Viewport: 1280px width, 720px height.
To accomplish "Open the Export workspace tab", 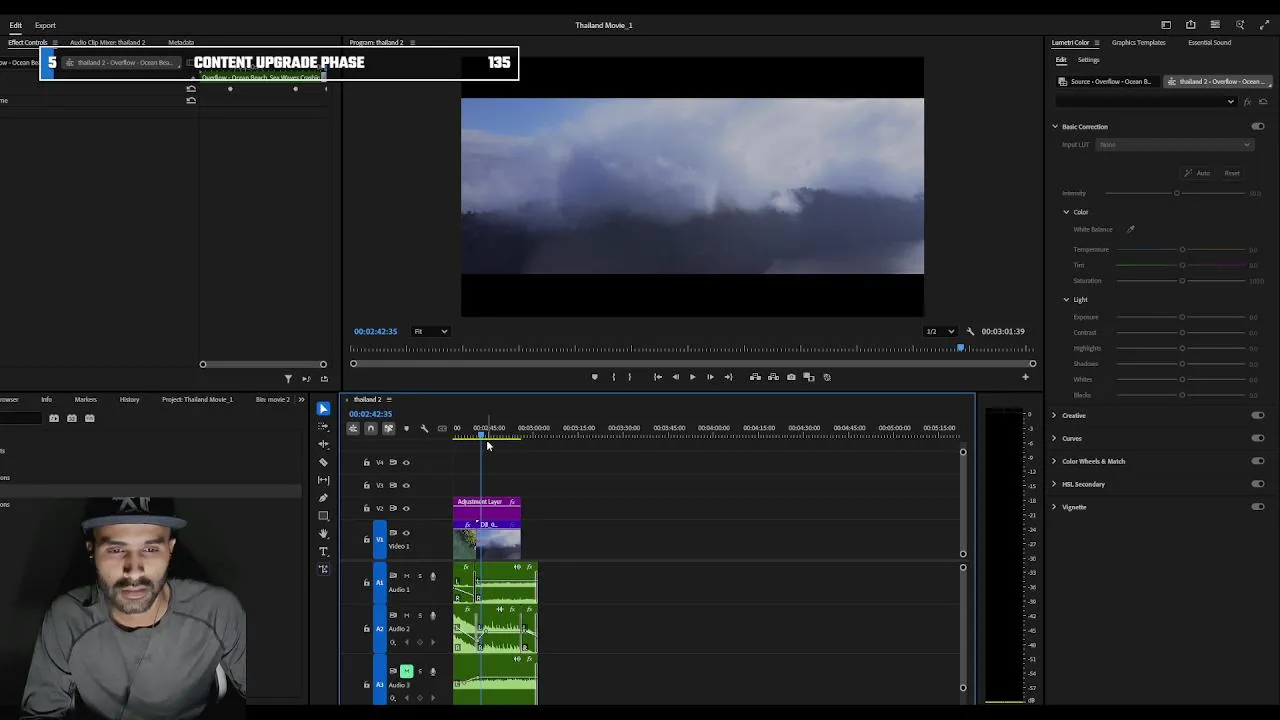I will coord(45,25).
